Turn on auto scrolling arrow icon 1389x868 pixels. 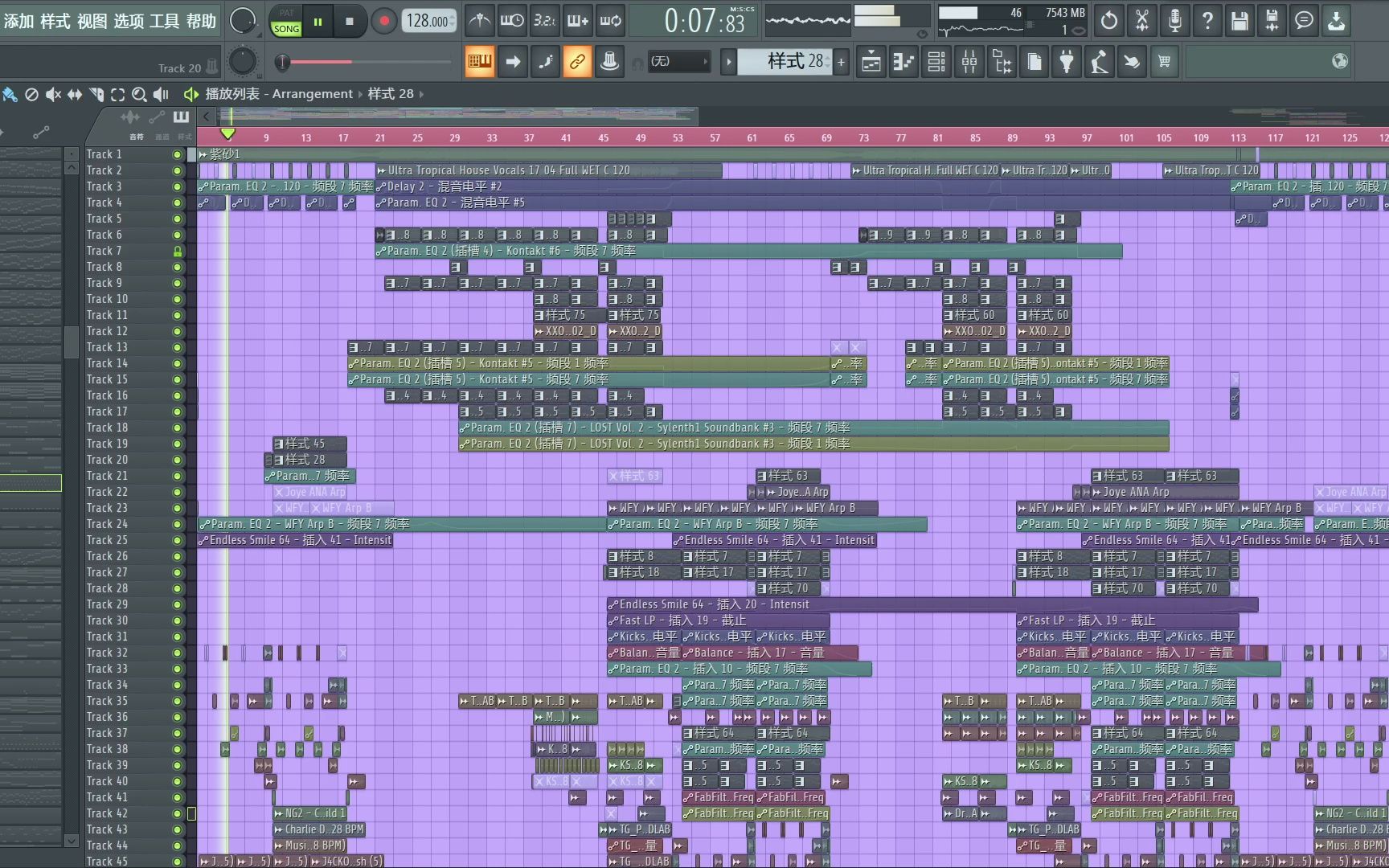pyautogui.click(x=512, y=61)
